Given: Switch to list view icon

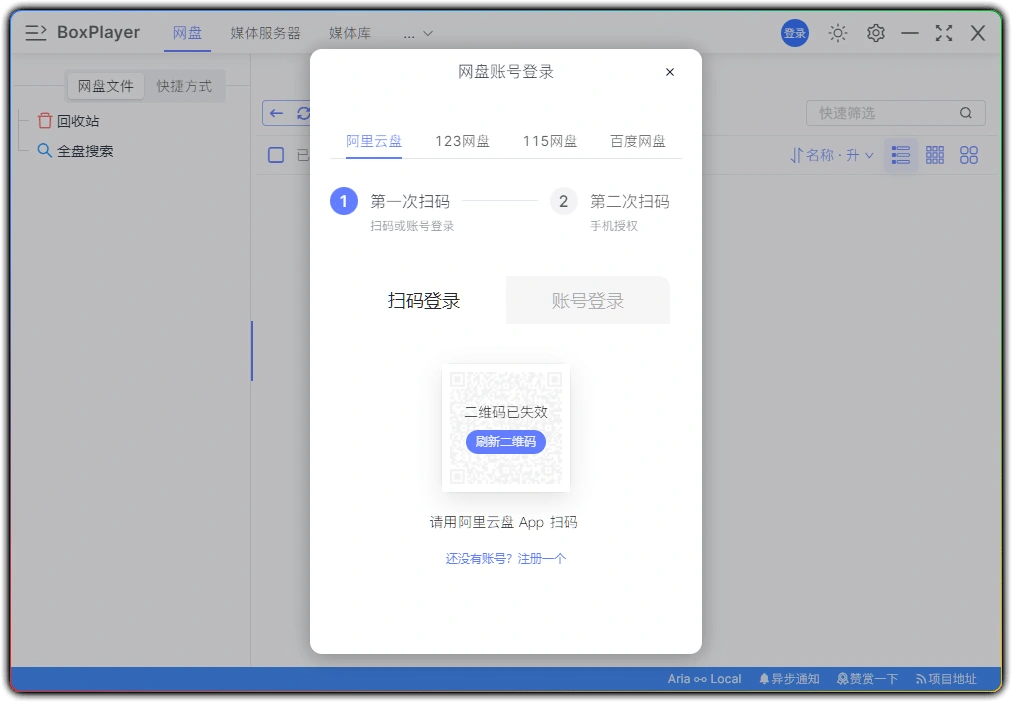Looking at the screenshot, I should (x=900, y=155).
